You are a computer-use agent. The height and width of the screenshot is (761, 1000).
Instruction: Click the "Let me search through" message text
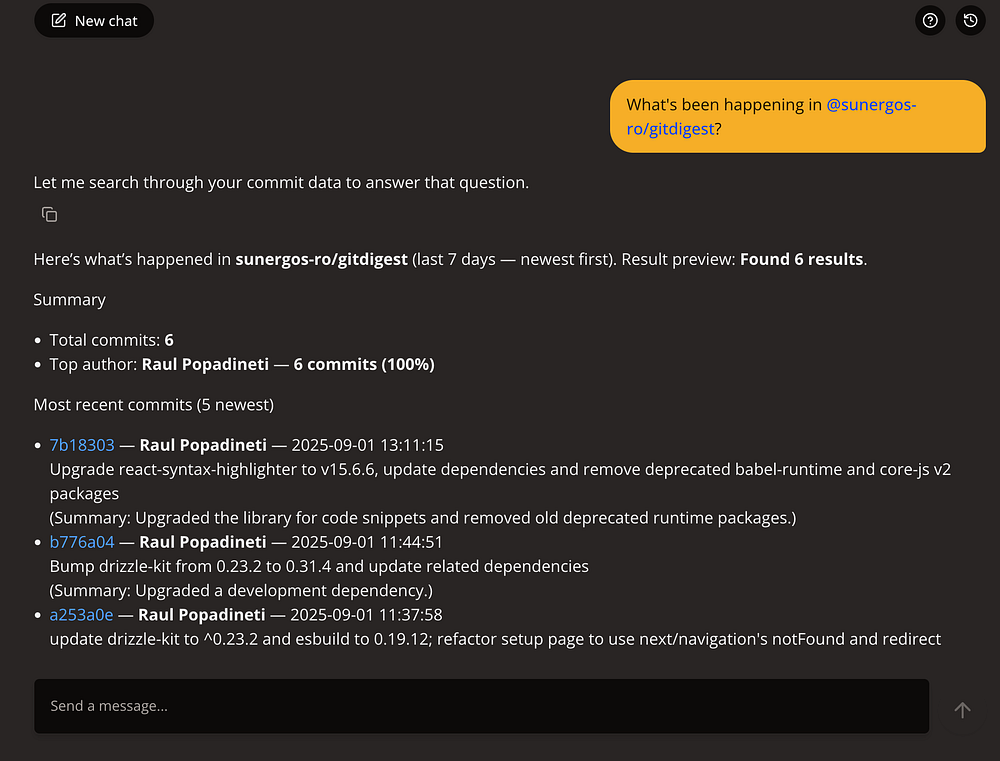point(281,182)
